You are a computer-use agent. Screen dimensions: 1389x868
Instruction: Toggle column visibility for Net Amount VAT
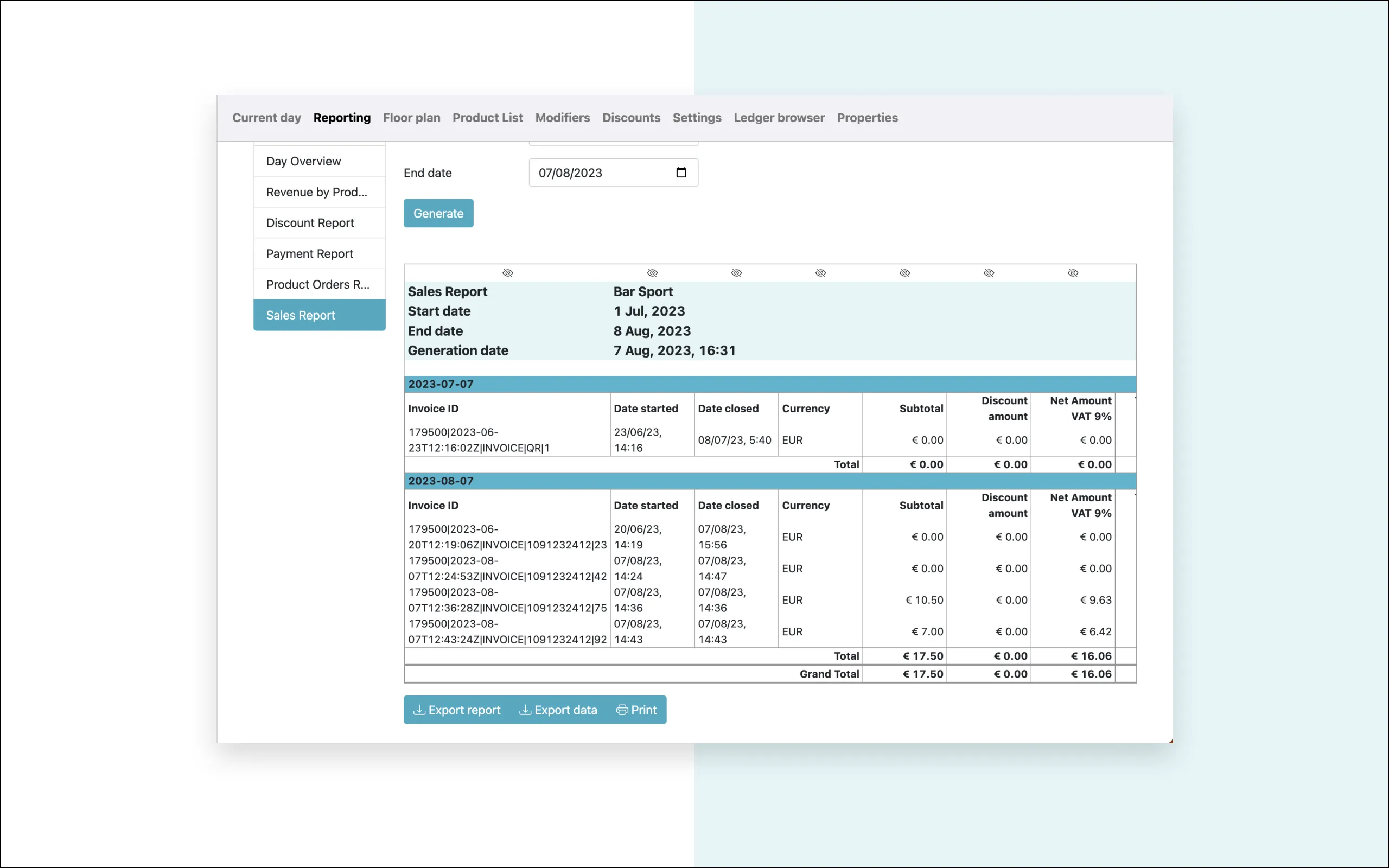pyautogui.click(x=1073, y=273)
